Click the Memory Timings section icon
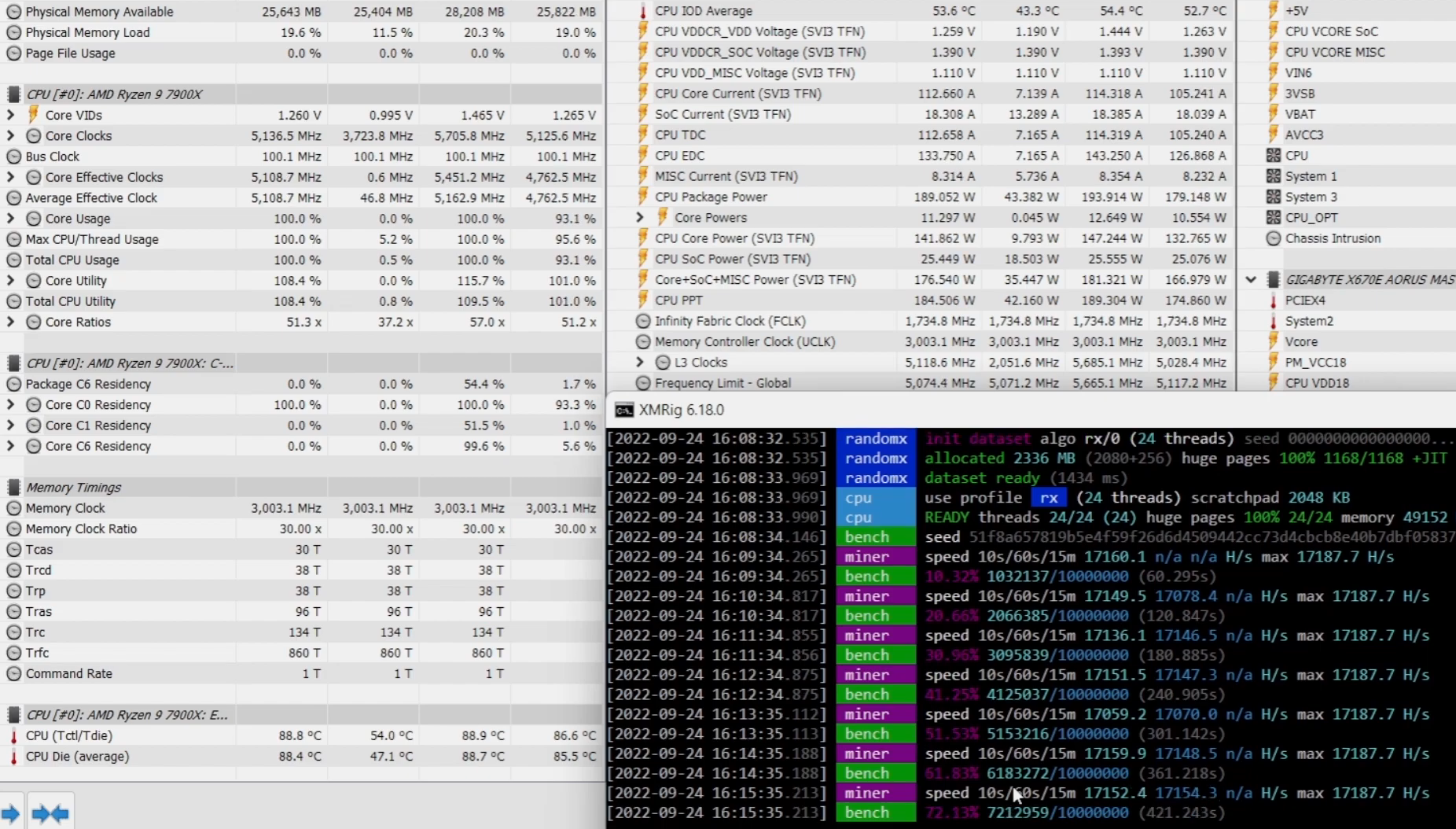The height and width of the screenshot is (829, 1456). [13, 488]
